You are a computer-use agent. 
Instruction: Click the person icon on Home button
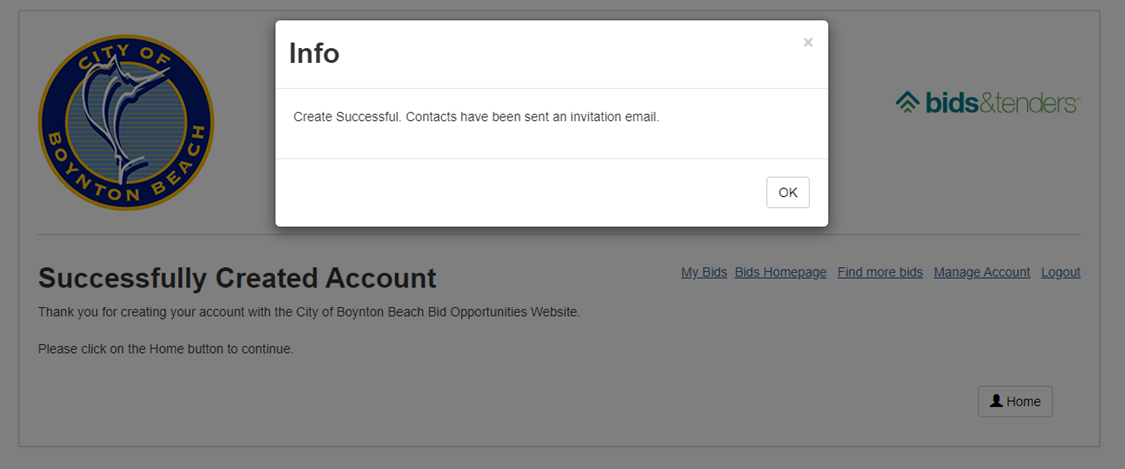pyautogui.click(x=996, y=401)
